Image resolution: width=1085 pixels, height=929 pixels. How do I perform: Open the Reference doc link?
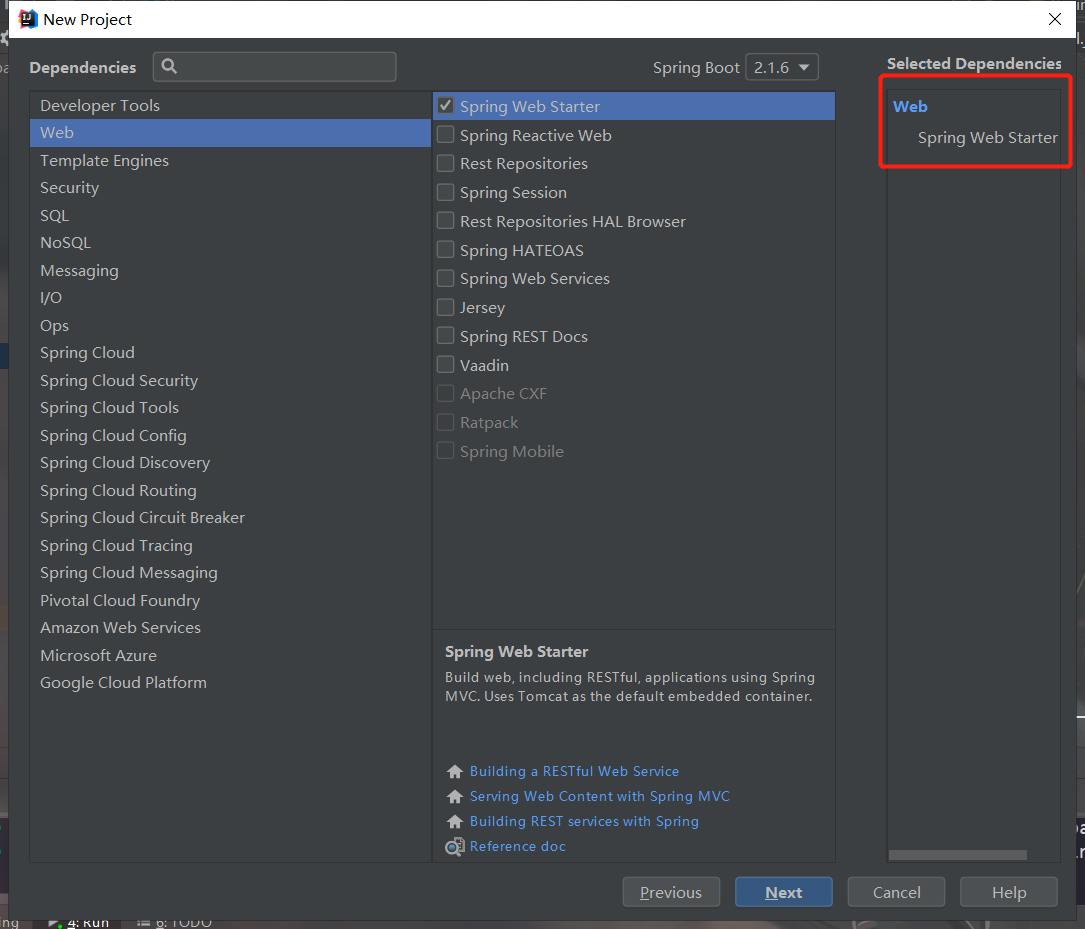pos(518,846)
